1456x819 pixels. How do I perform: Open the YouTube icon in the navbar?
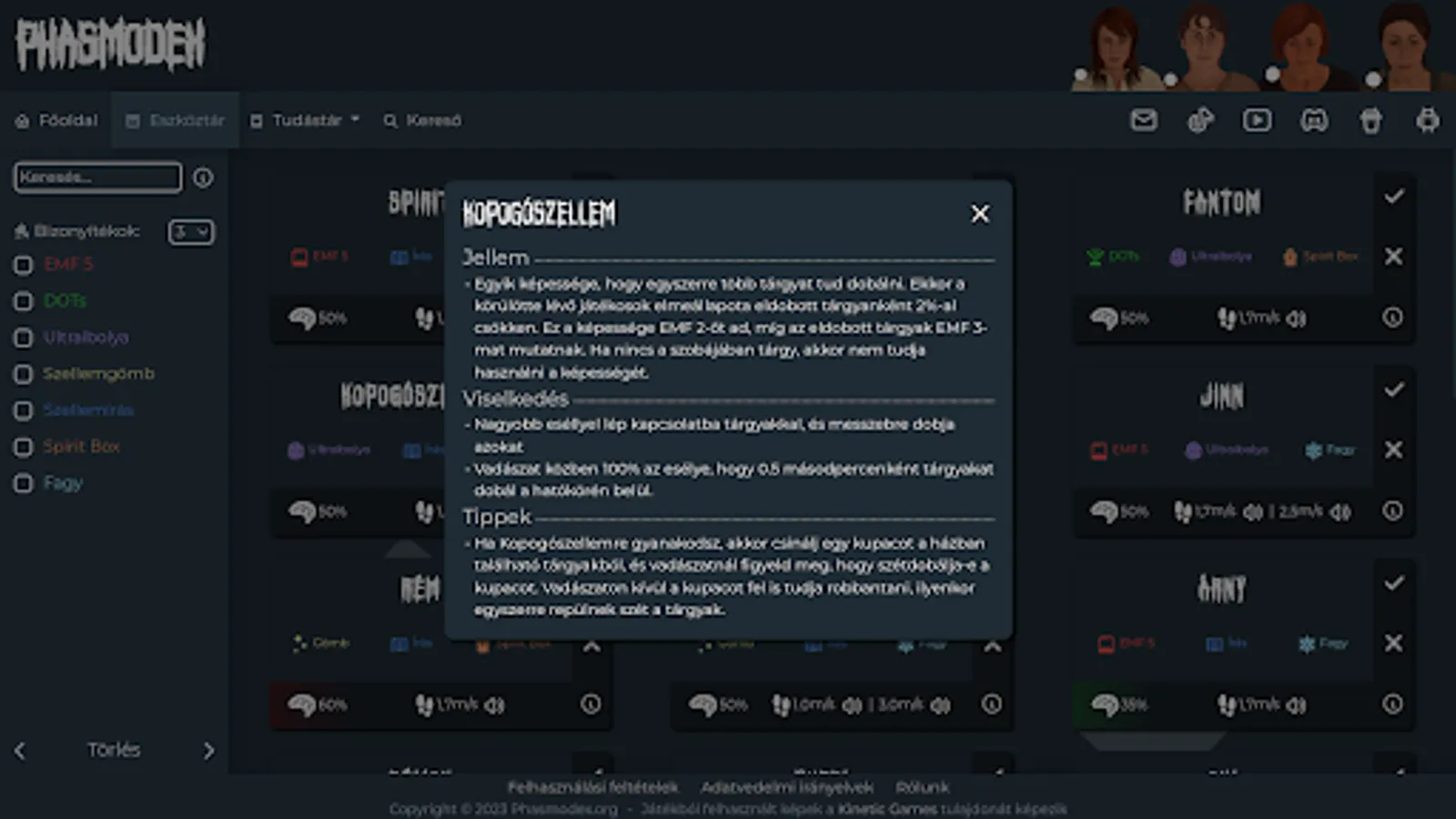coord(1258,120)
